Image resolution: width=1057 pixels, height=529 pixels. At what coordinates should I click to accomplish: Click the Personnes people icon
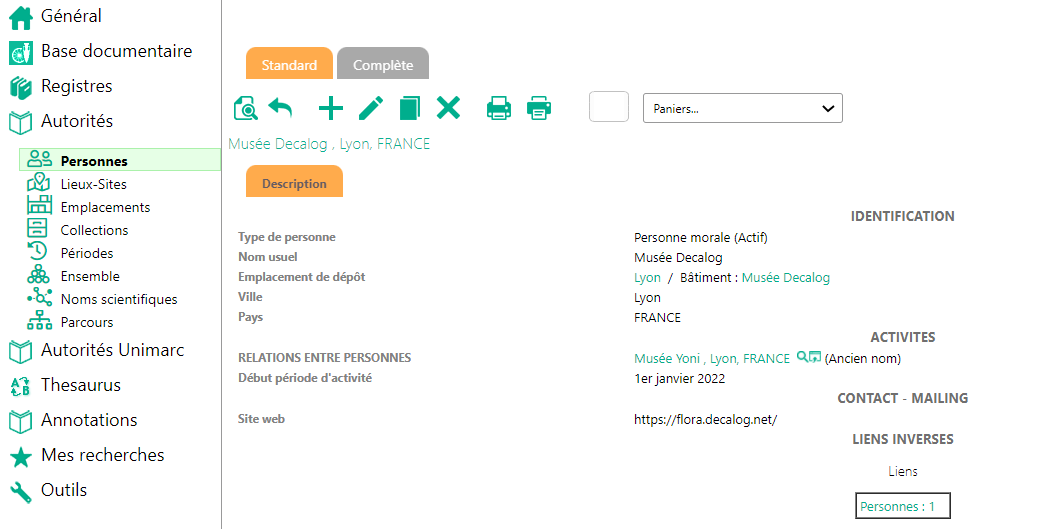click(39, 159)
